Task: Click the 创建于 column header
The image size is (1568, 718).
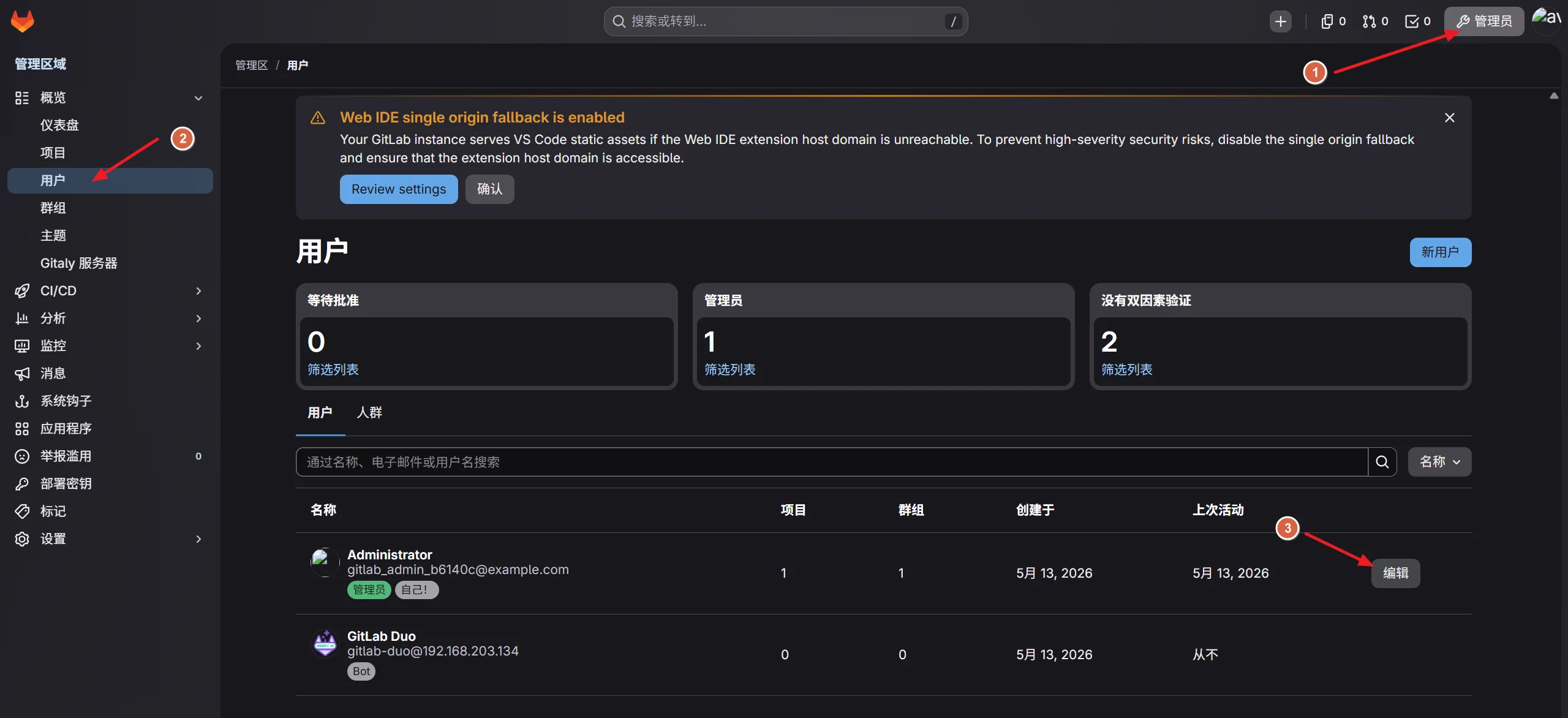Action: pyautogui.click(x=1035, y=510)
